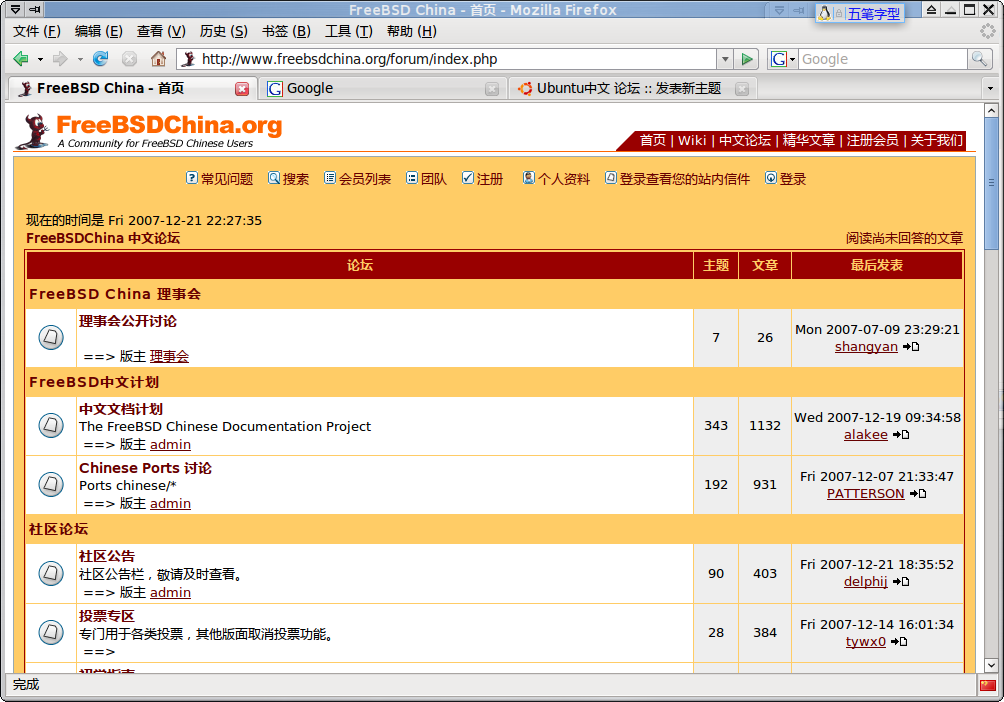Screen dimensions: 1004x702
Task: Open the window menu arrow in the title bar
Action: pos(15,10)
